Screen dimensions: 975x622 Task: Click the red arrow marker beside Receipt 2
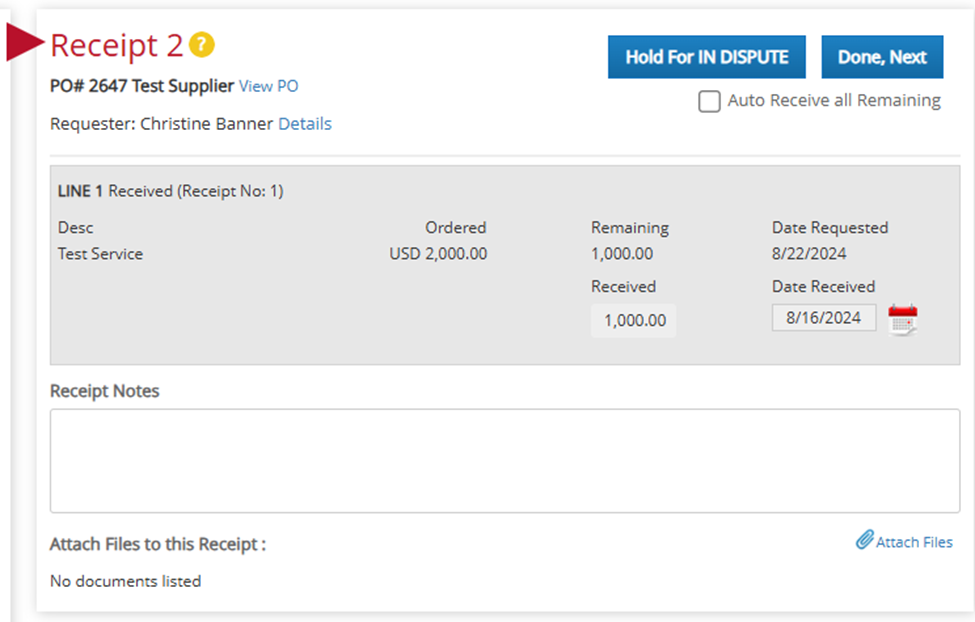point(24,44)
